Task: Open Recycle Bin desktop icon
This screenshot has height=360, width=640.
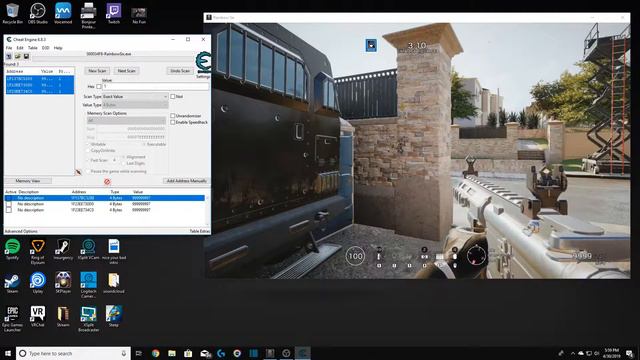Action: pos(12,13)
